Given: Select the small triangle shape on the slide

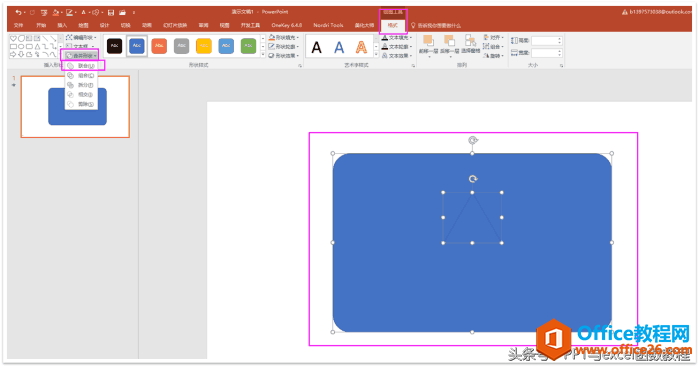Looking at the screenshot, I should click(472, 218).
